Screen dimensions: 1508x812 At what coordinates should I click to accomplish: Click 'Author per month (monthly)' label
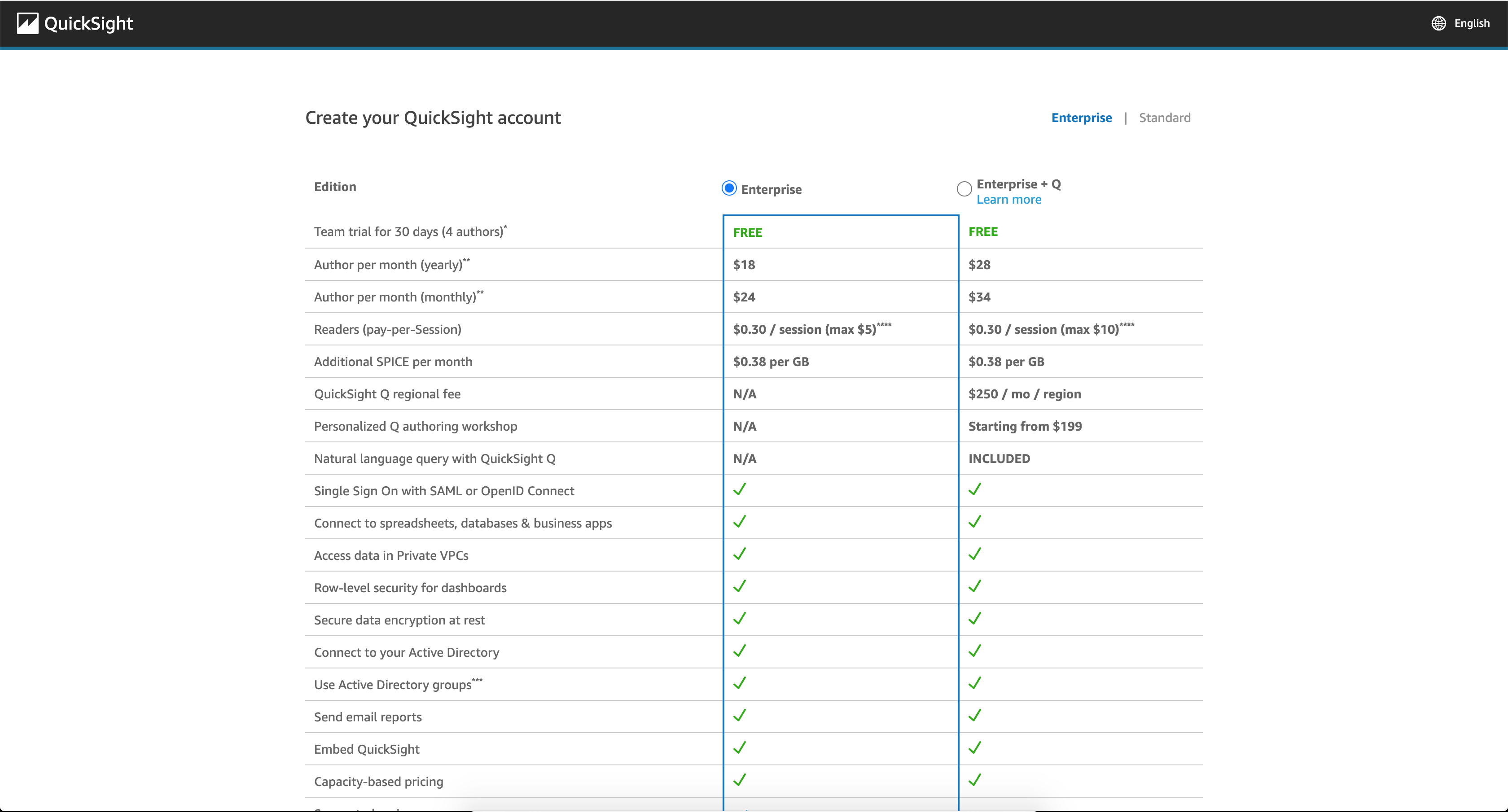coord(399,296)
